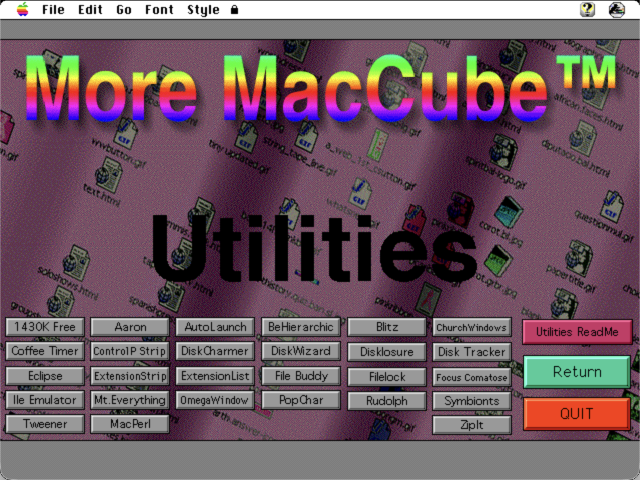Open PopChar utility
Viewport: 640px width, 480px height.
[x=301, y=400]
